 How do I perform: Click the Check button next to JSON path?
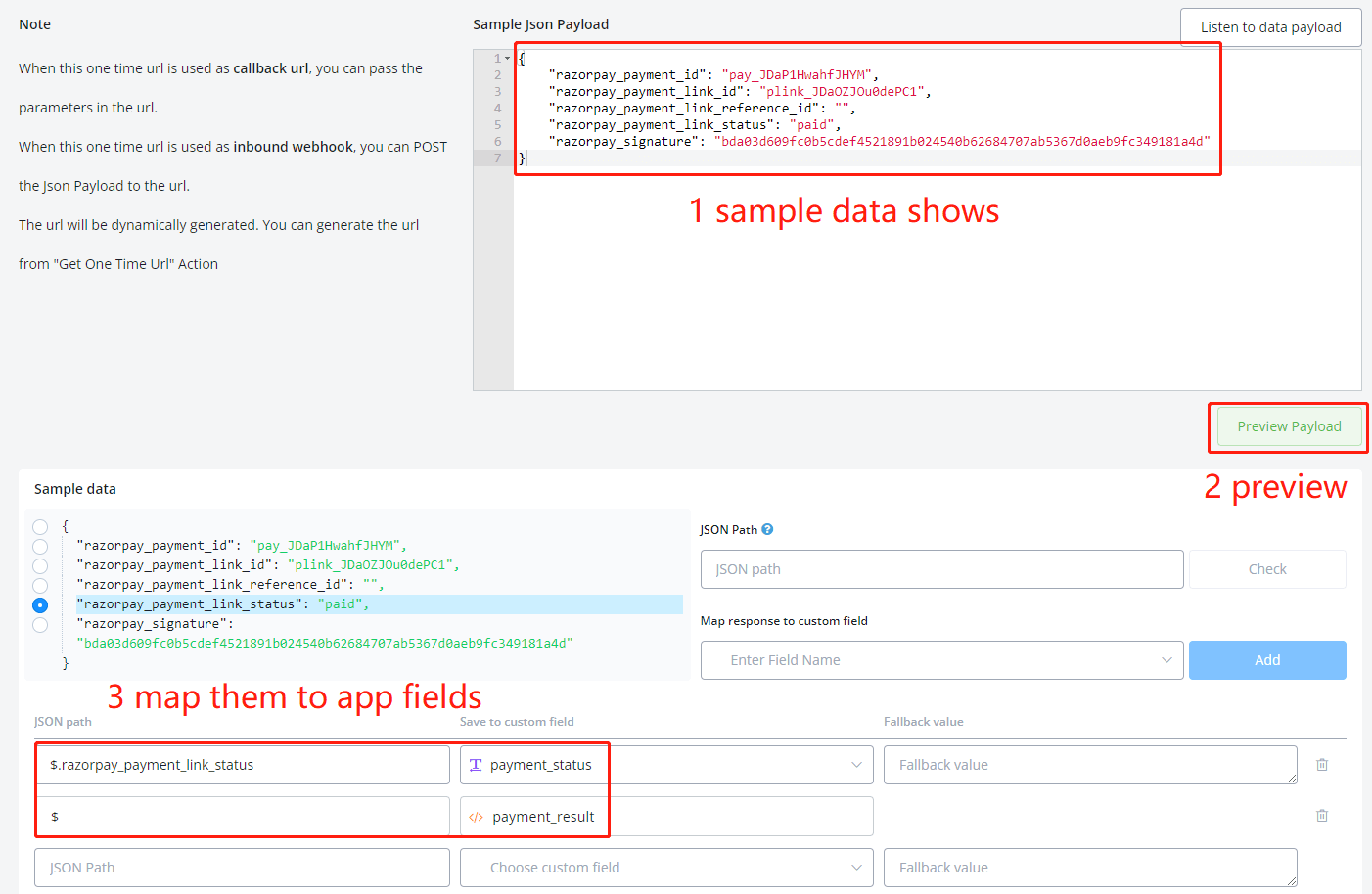(1266, 569)
